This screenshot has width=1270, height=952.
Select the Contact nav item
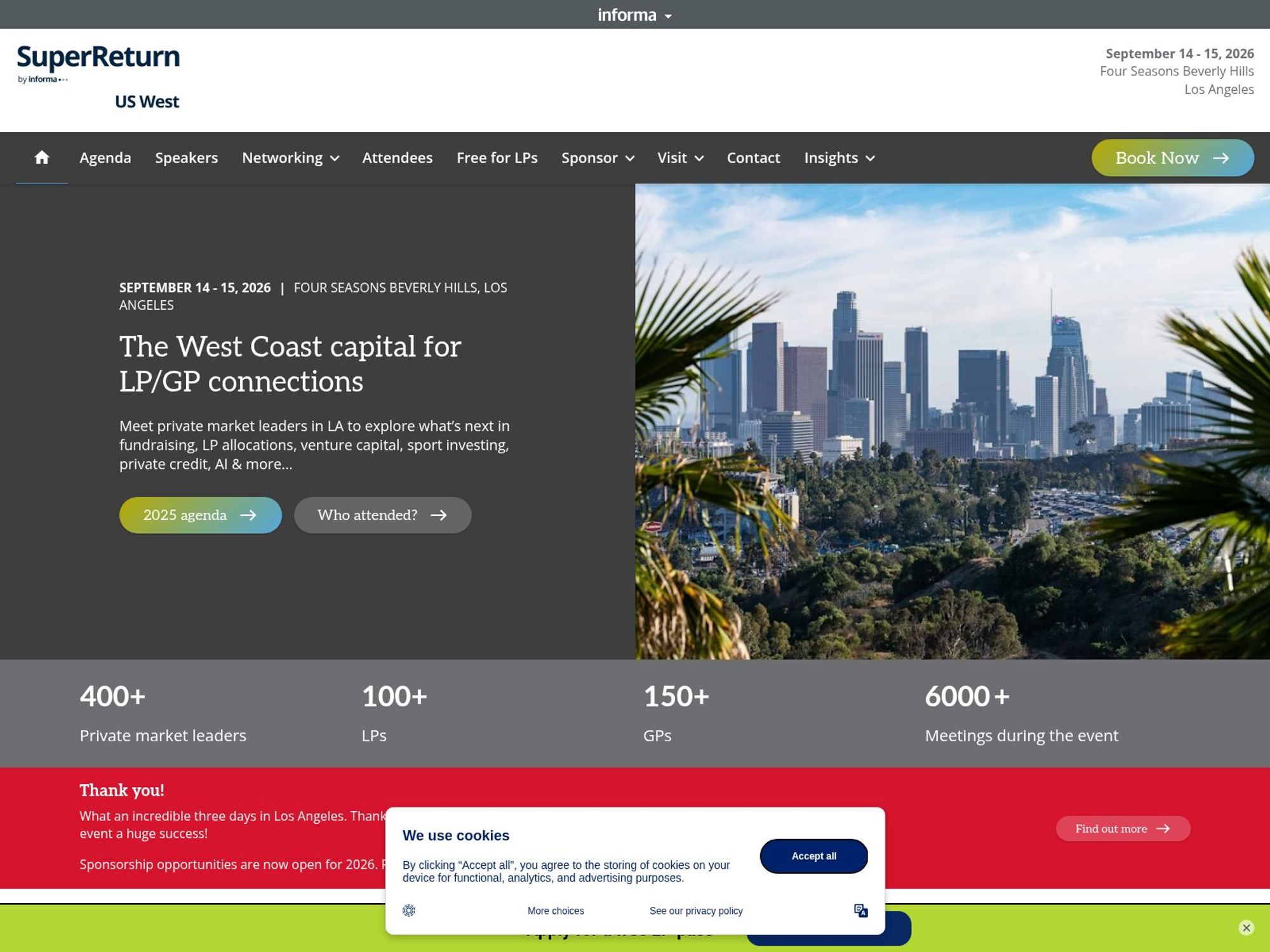click(753, 157)
